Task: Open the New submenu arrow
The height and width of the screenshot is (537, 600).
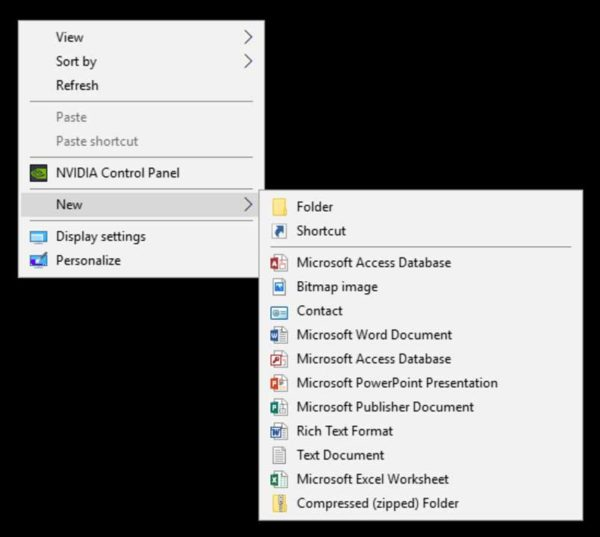Action: tap(248, 205)
